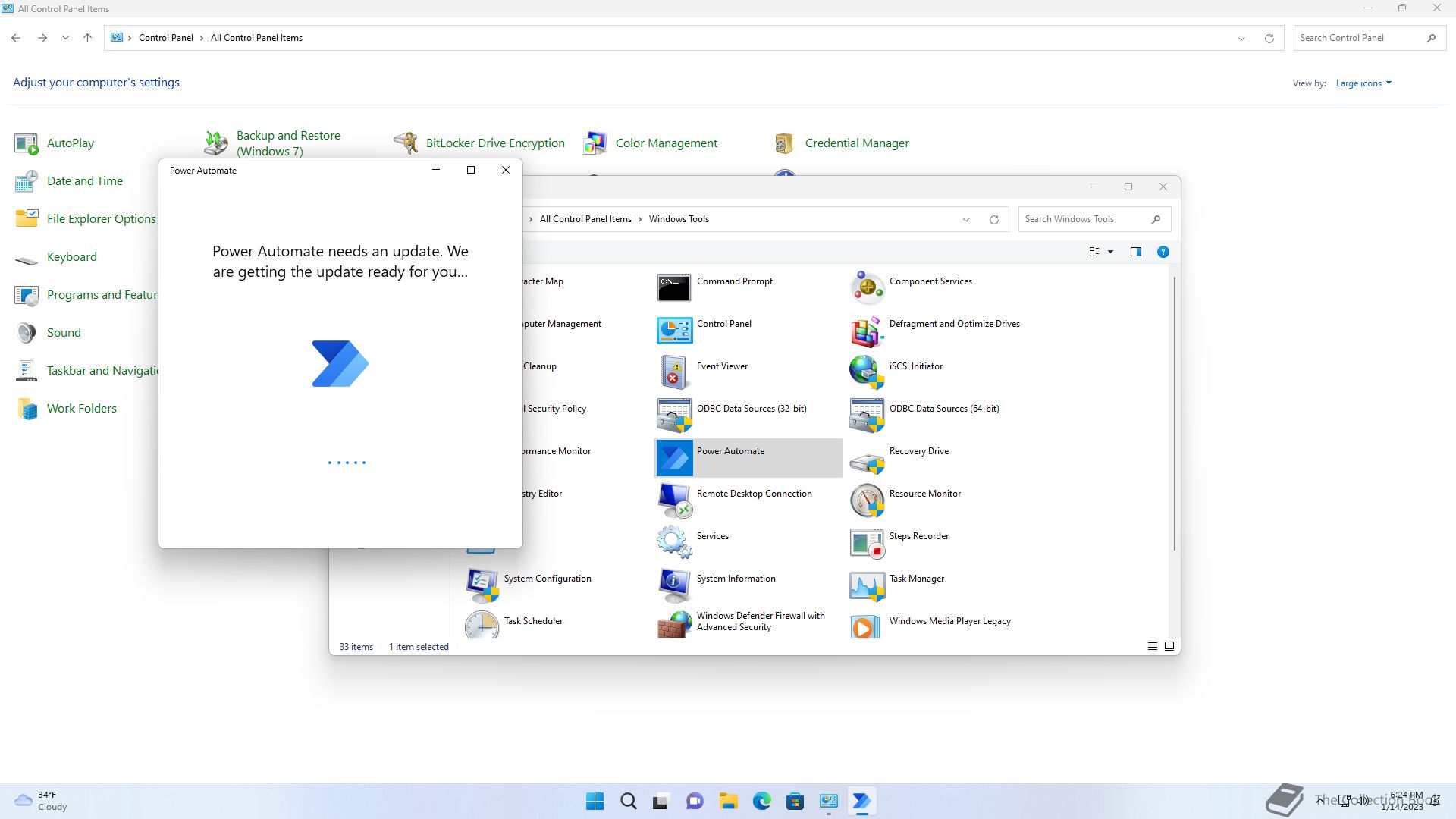
Task: Switch Windows Tools to large thumbnails view
Action: coord(1169,646)
